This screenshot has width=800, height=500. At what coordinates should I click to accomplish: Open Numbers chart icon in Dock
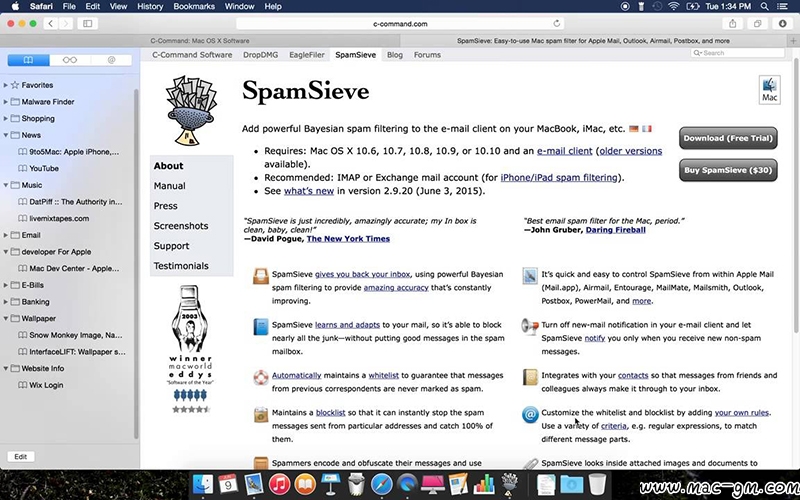click(x=483, y=484)
